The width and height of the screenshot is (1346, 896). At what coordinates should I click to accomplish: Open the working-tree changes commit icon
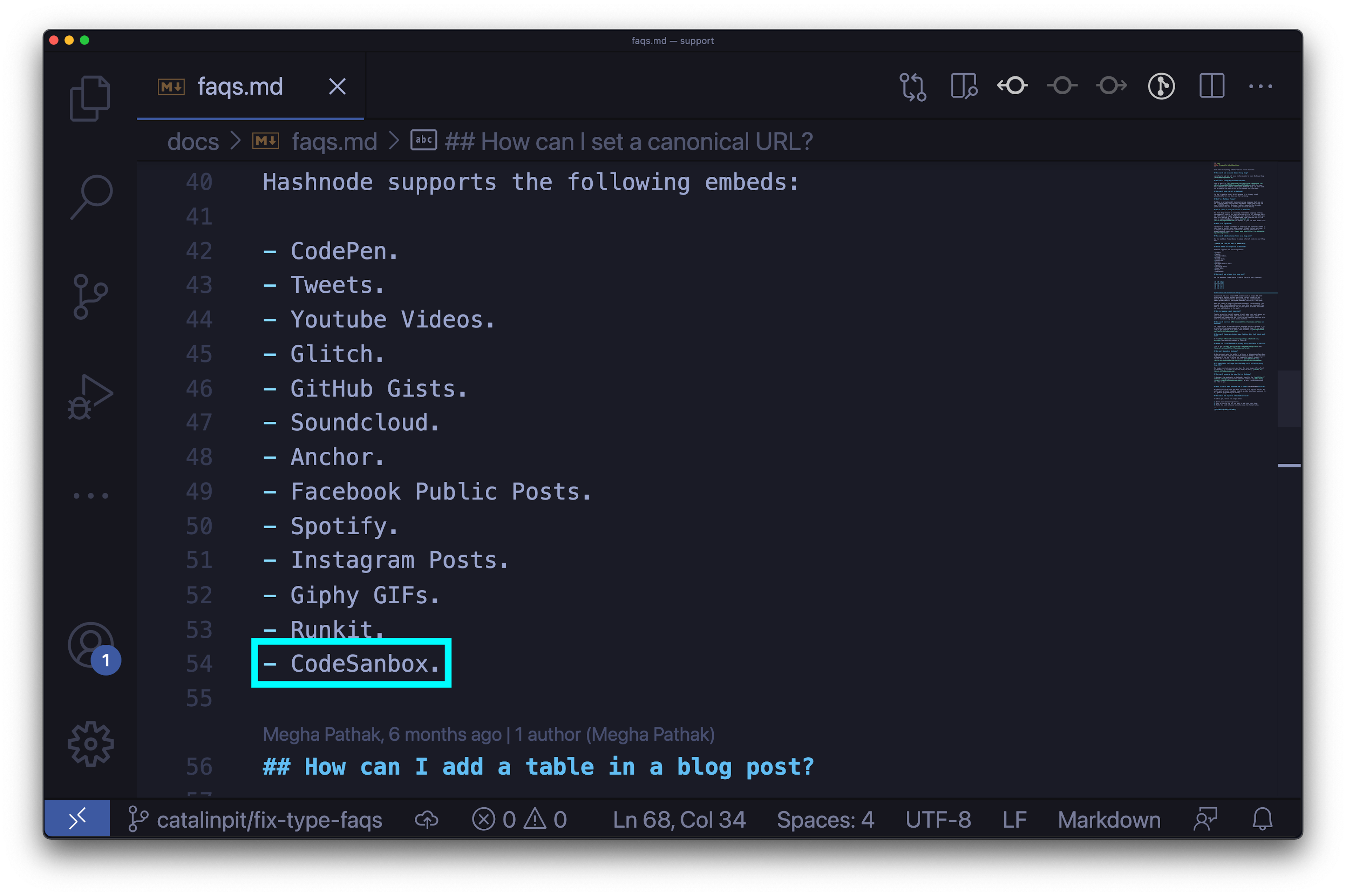(x=1062, y=86)
